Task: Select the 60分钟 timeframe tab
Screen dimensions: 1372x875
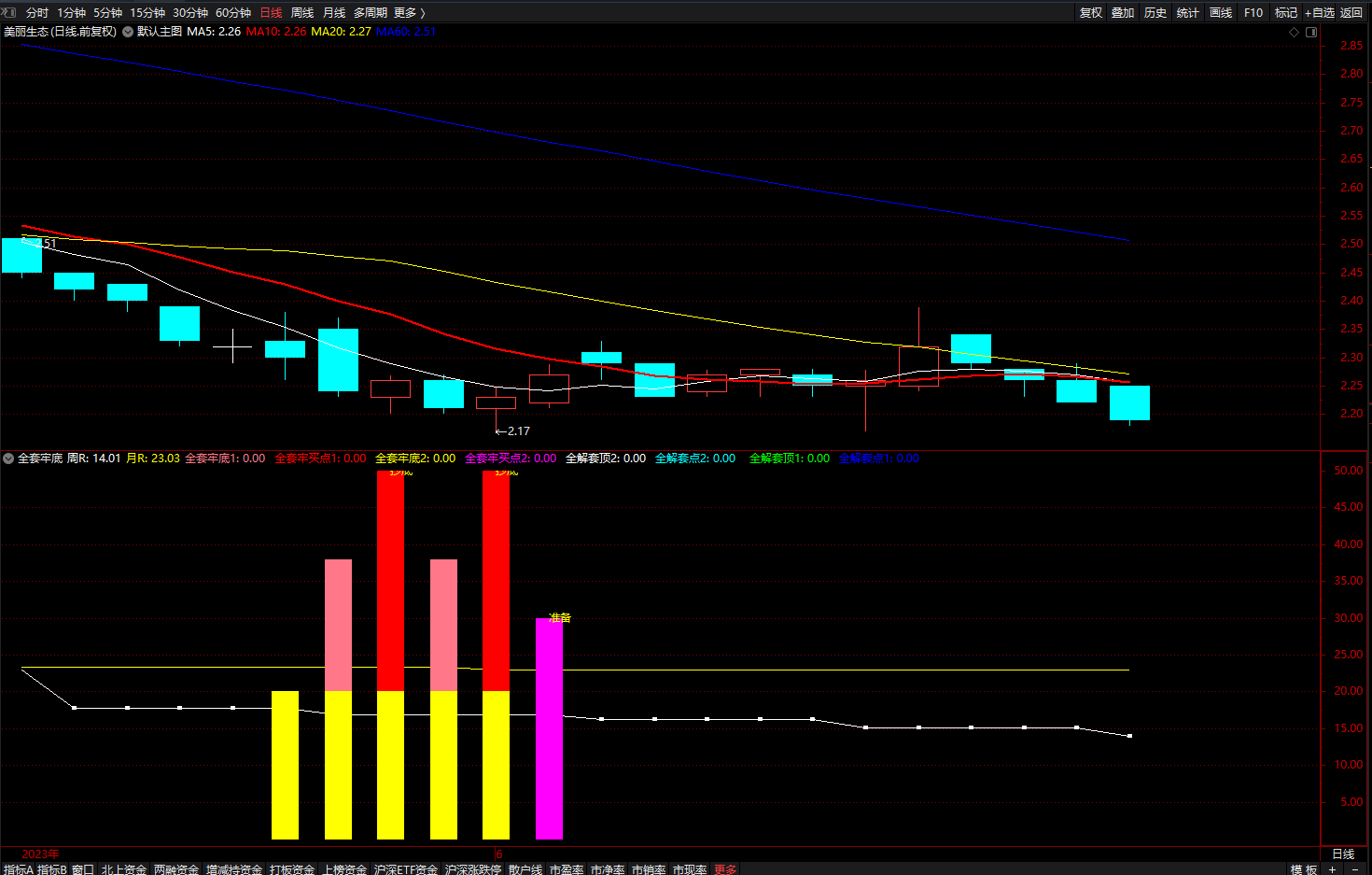Action: click(x=233, y=12)
